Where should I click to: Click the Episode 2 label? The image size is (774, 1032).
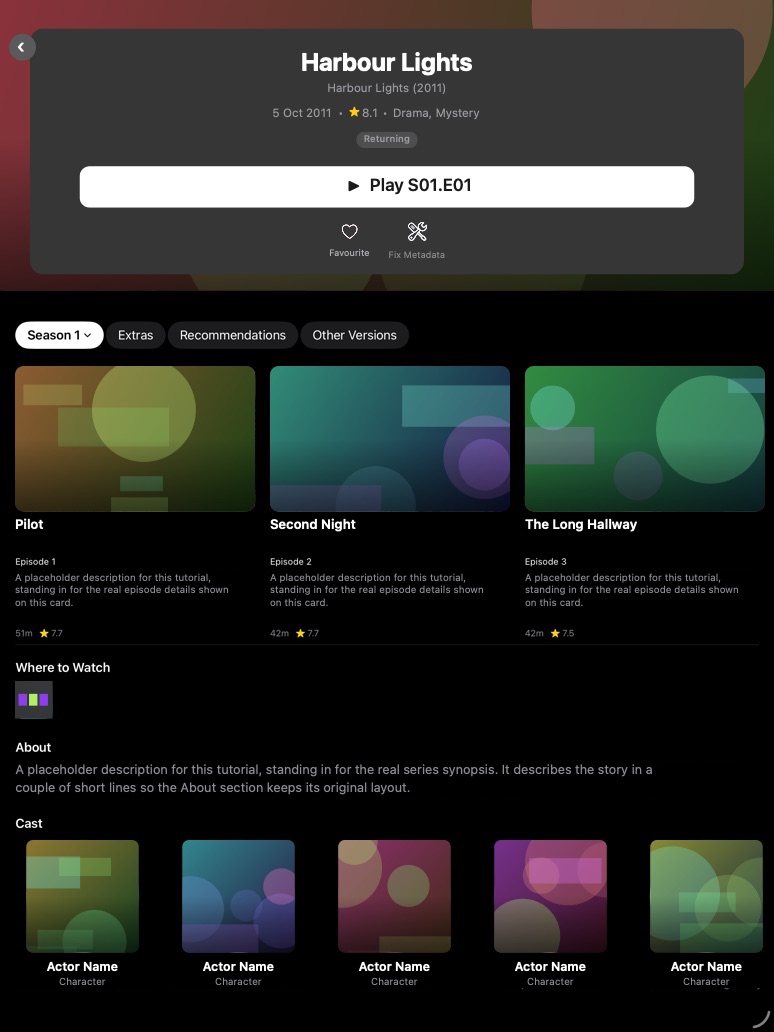pyautogui.click(x=291, y=561)
